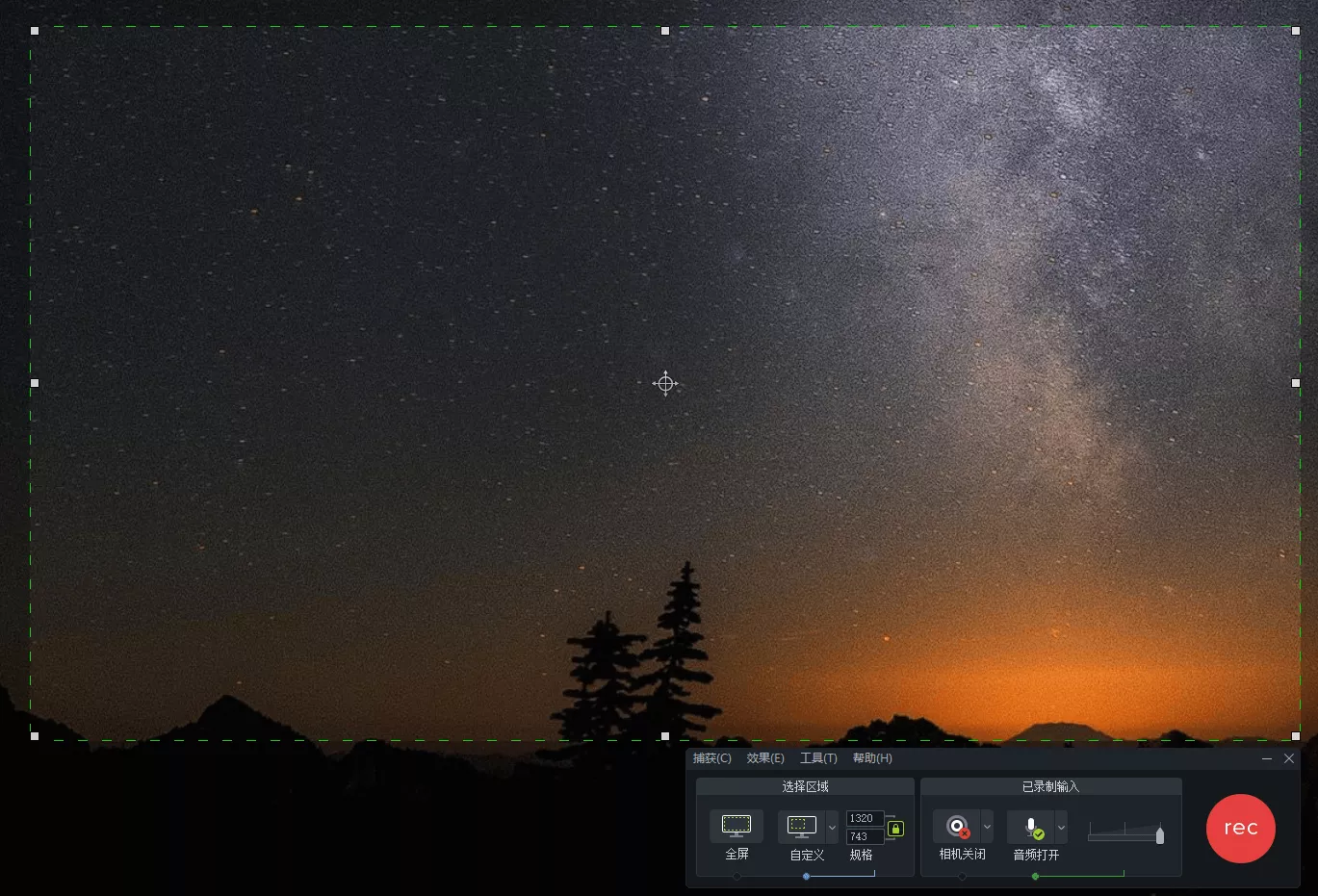
Task: Open the audio source dropdown arrow
Action: (x=1062, y=826)
